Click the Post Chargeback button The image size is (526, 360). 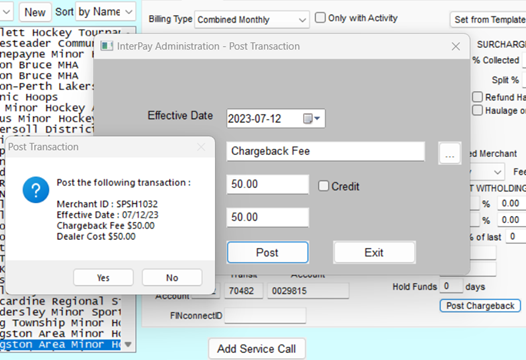click(480, 306)
